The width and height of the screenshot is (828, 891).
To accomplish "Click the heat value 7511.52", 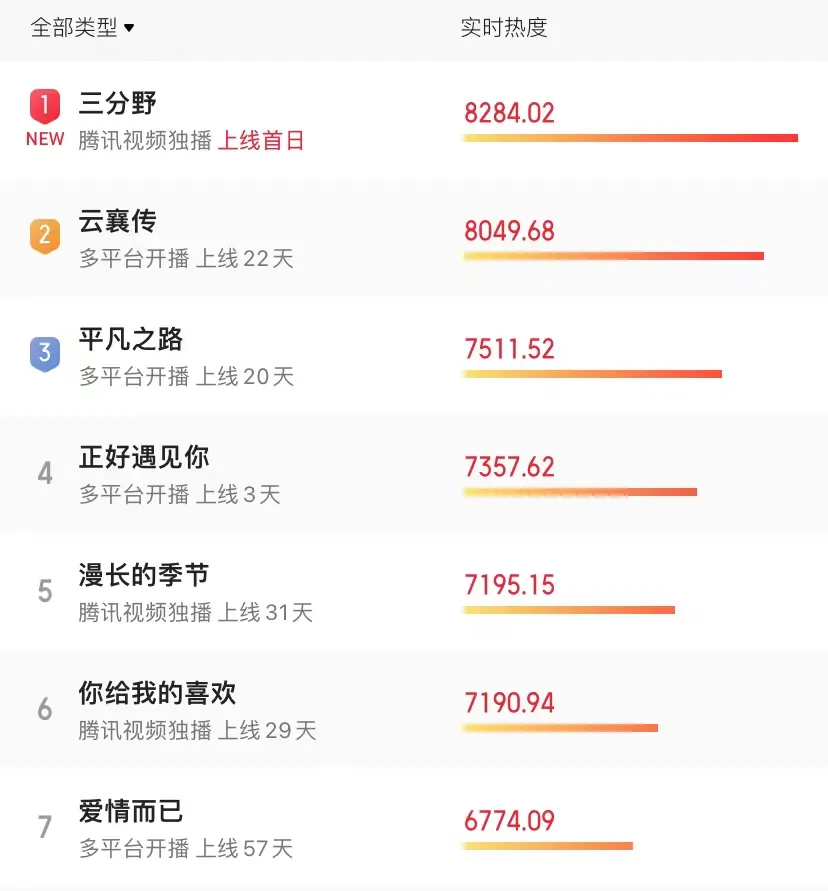I will [x=509, y=349].
